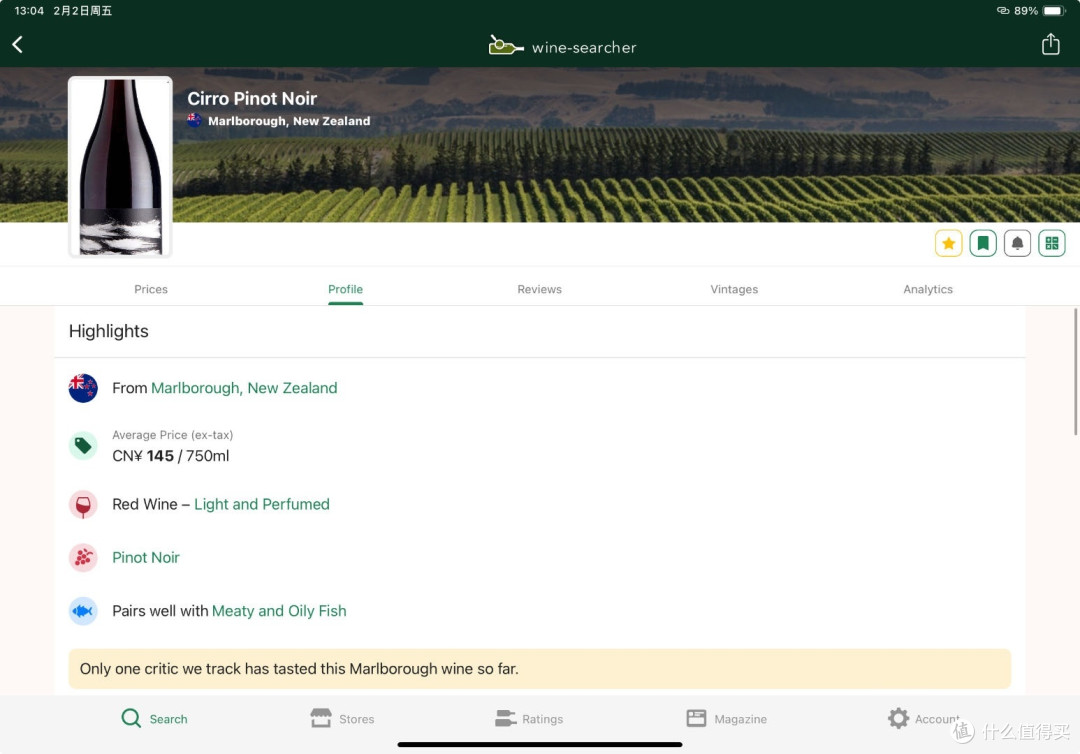Tap the Highlights section heading
The height and width of the screenshot is (754, 1080).
coord(109,331)
